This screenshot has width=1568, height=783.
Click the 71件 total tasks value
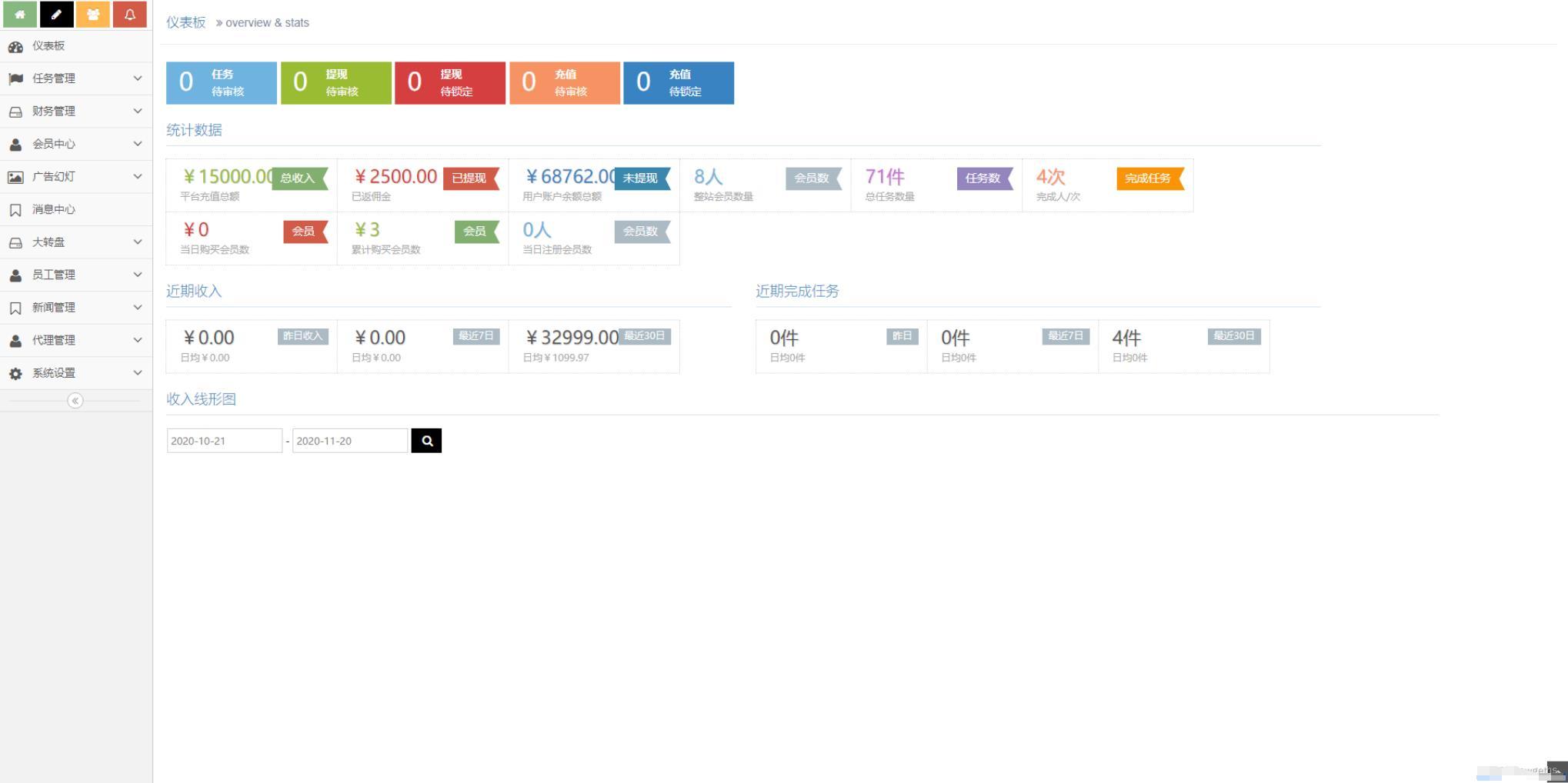click(x=885, y=177)
